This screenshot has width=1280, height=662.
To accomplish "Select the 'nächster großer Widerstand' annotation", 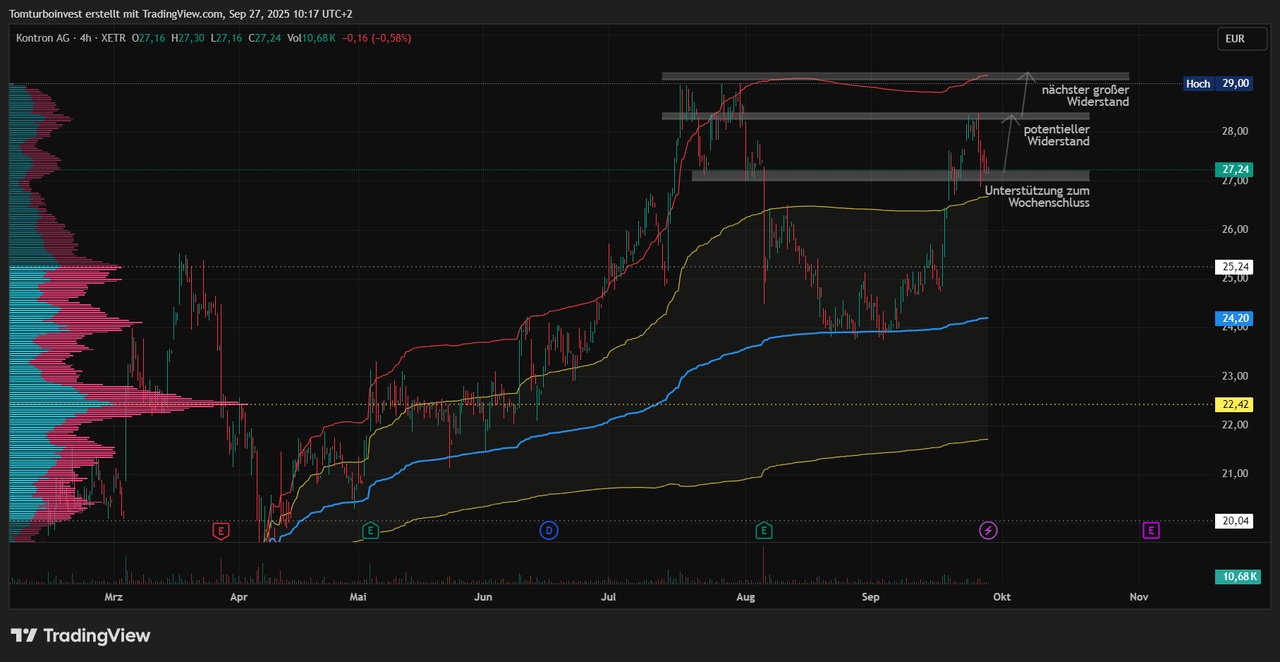I will pyautogui.click(x=1085, y=96).
